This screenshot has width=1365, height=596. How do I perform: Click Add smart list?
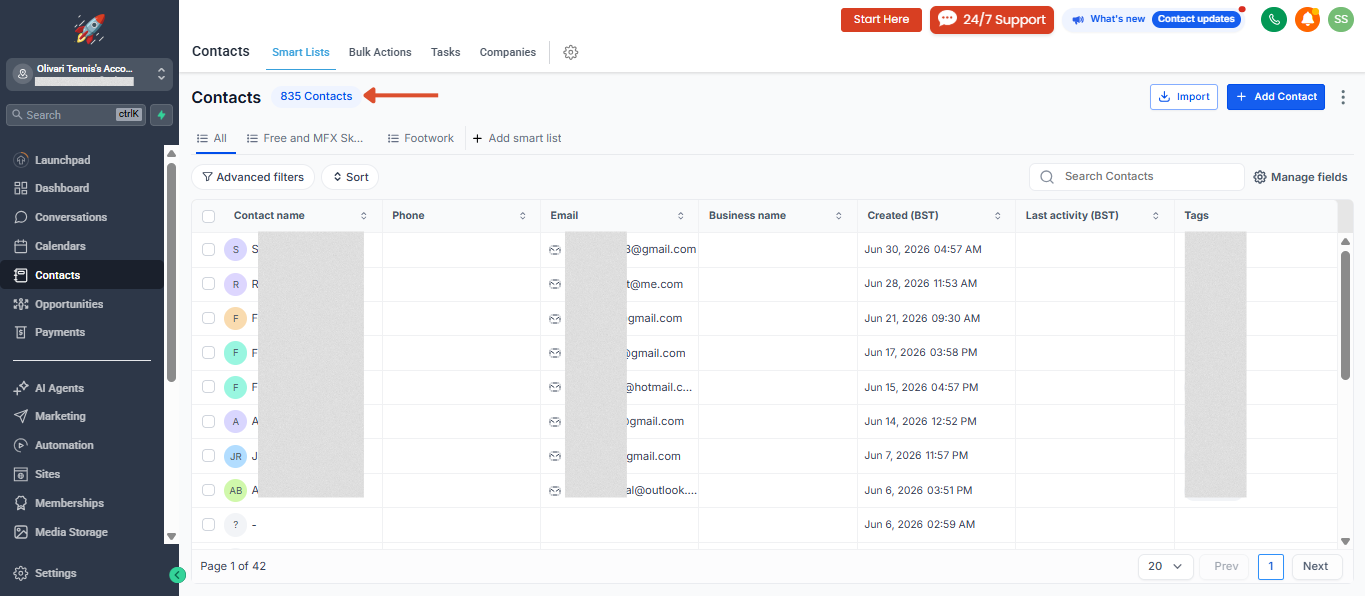point(517,138)
